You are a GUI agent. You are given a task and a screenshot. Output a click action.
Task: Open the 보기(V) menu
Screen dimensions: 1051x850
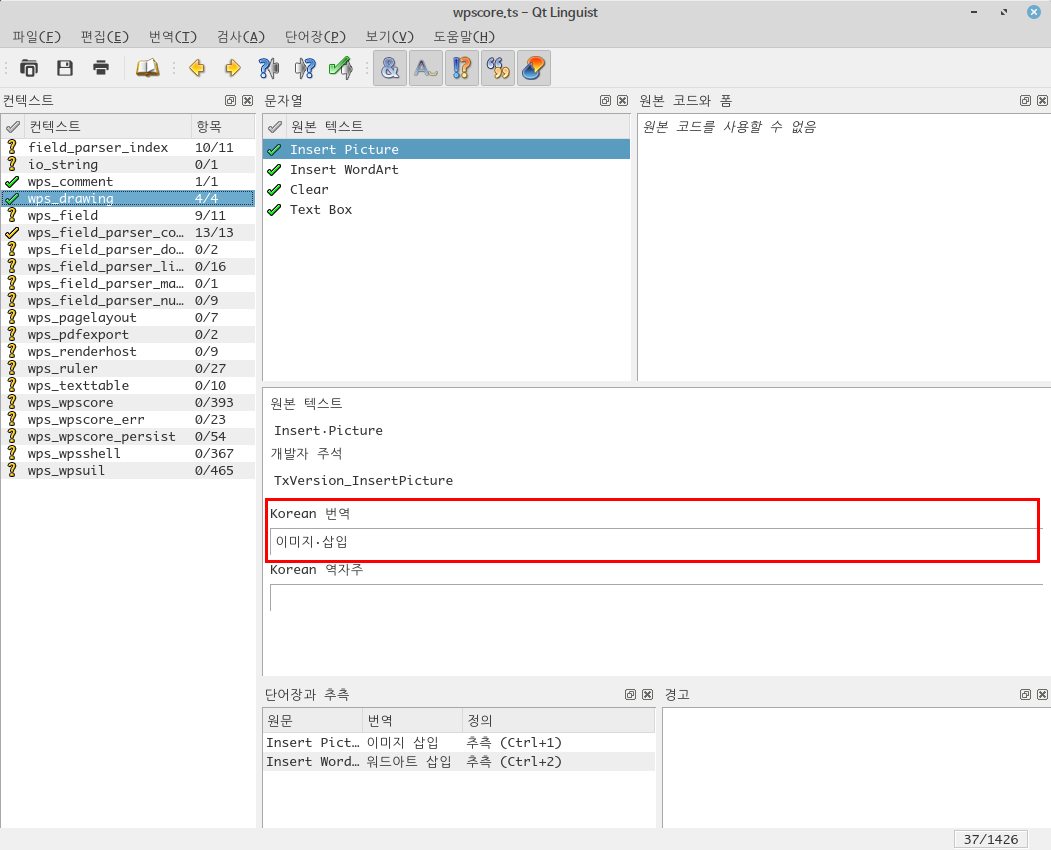pyautogui.click(x=389, y=37)
